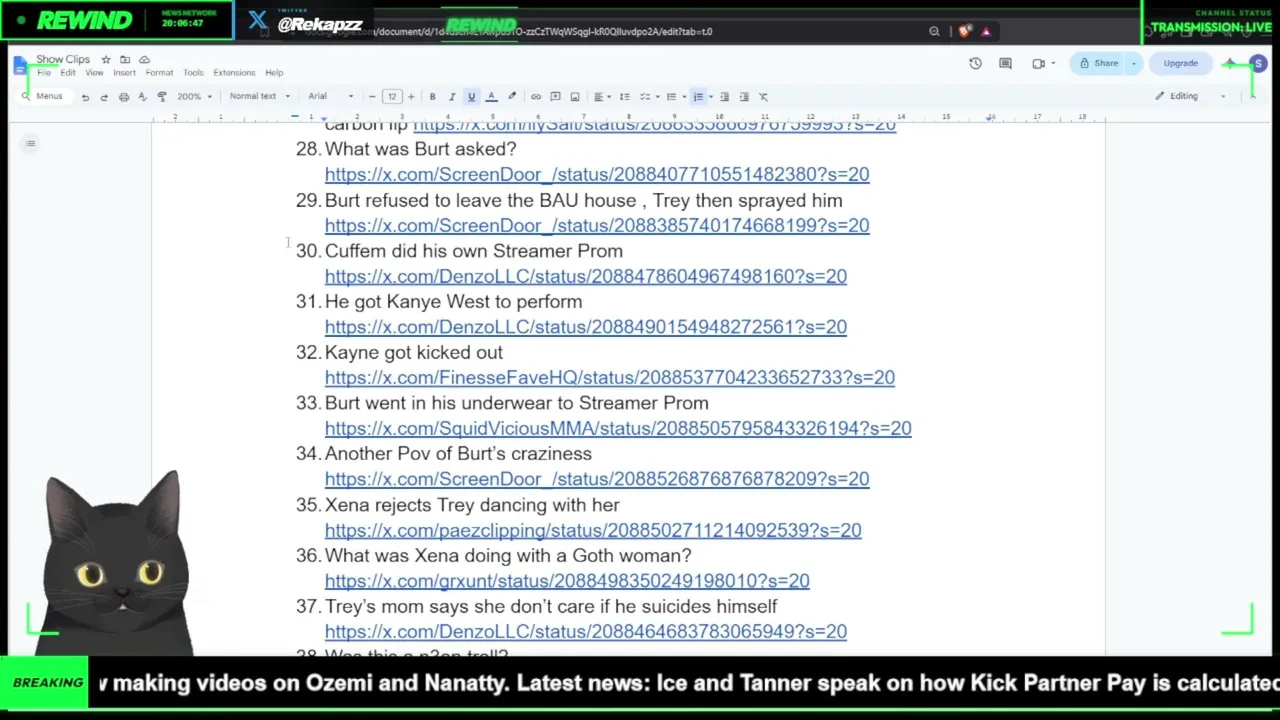Check the cloud save status icon
The width and height of the screenshot is (1280, 720).
pos(144,60)
